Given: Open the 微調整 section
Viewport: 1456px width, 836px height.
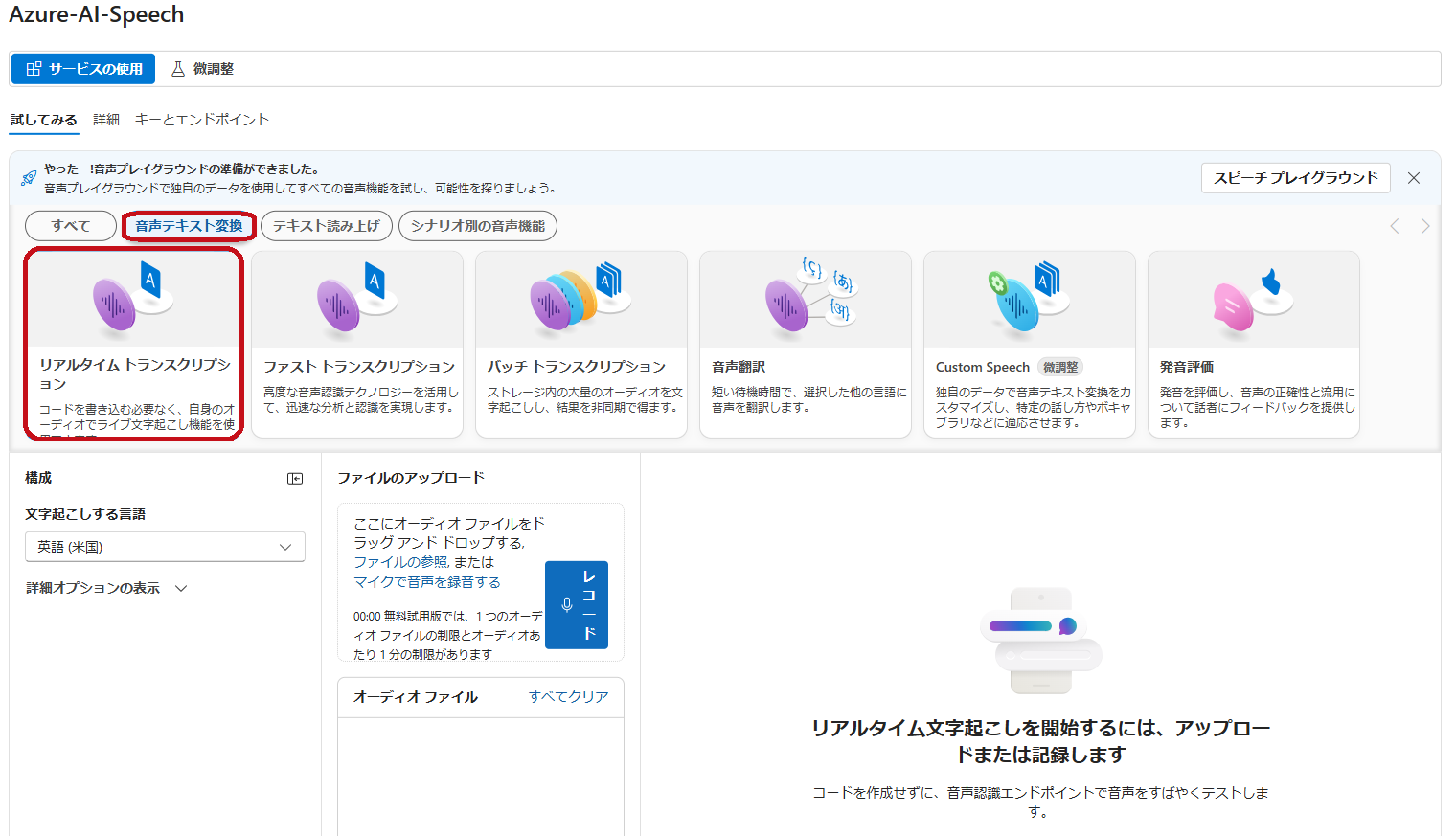Looking at the screenshot, I should coord(202,69).
